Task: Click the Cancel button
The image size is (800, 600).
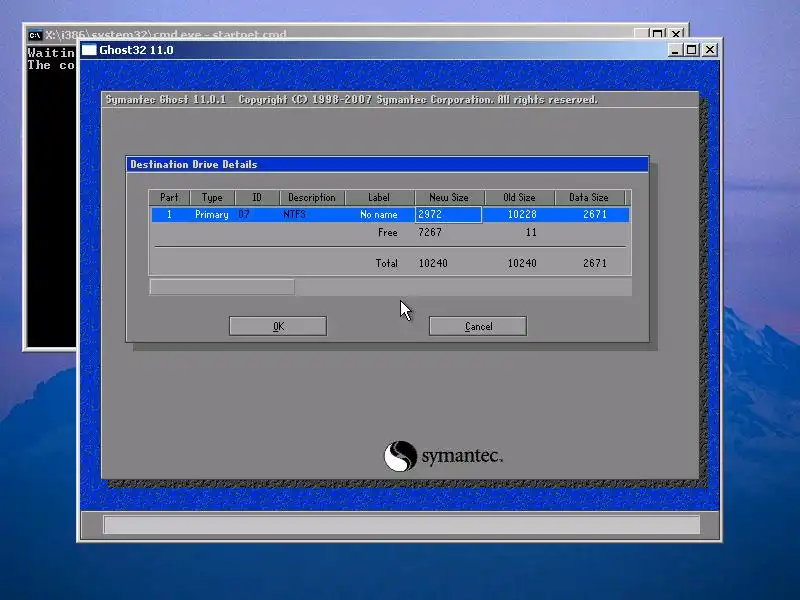Action: pyautogui.click(x=478, y=326)
